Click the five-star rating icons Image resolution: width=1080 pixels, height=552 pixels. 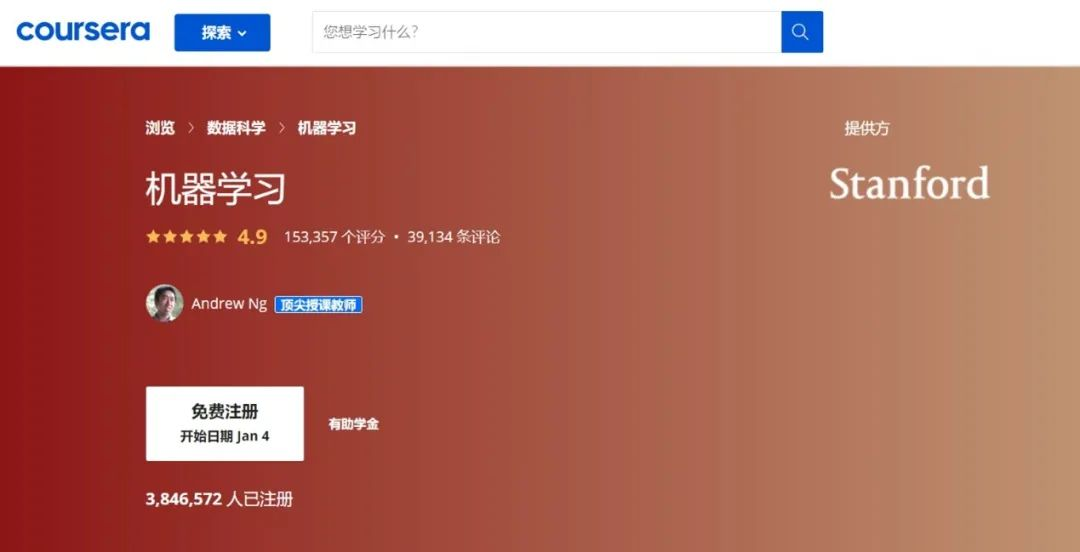(187, 237)
